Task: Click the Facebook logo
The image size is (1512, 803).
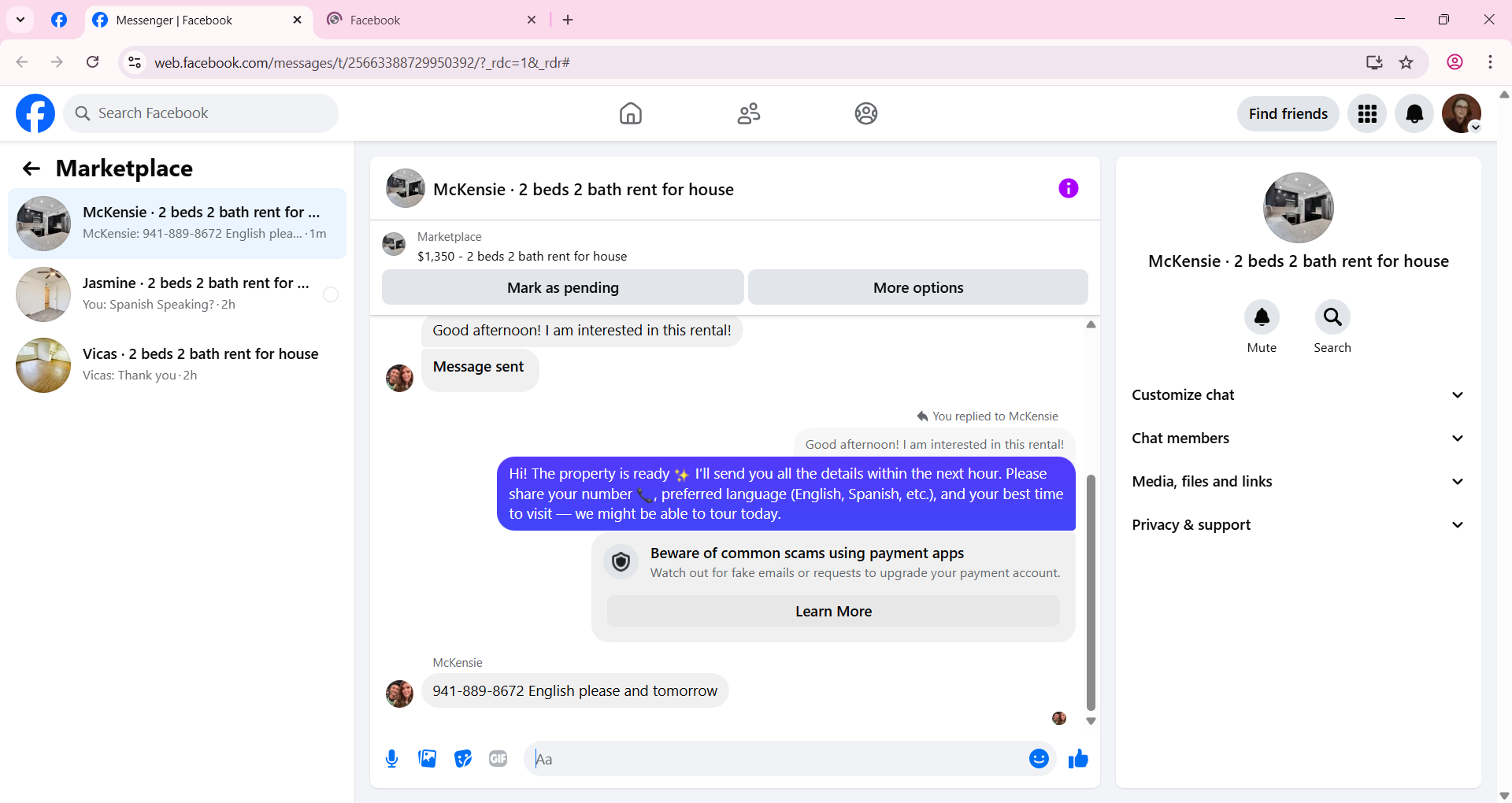Action: tap(35, 113)
